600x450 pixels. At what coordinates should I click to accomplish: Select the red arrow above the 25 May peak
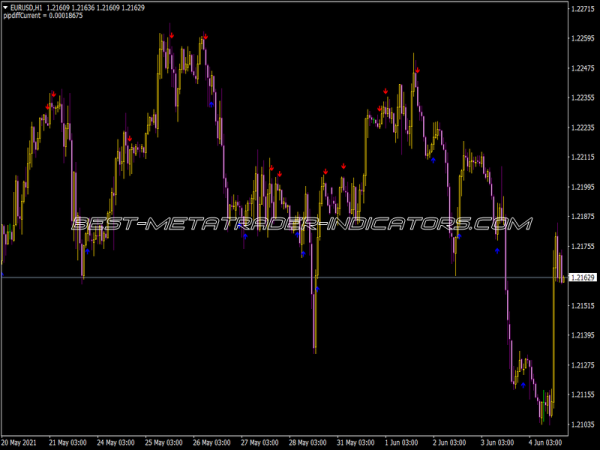coord(171,35)
